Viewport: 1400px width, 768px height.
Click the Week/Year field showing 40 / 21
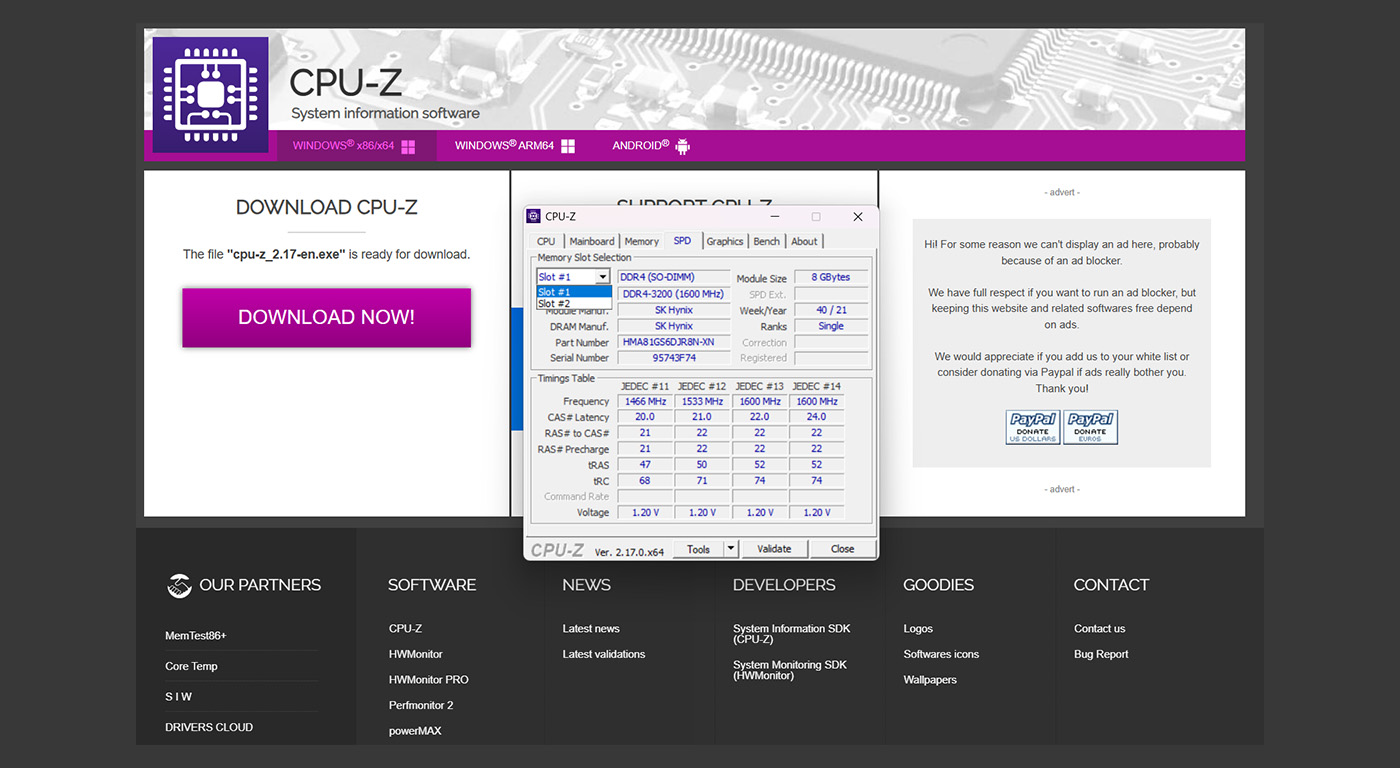831,310
